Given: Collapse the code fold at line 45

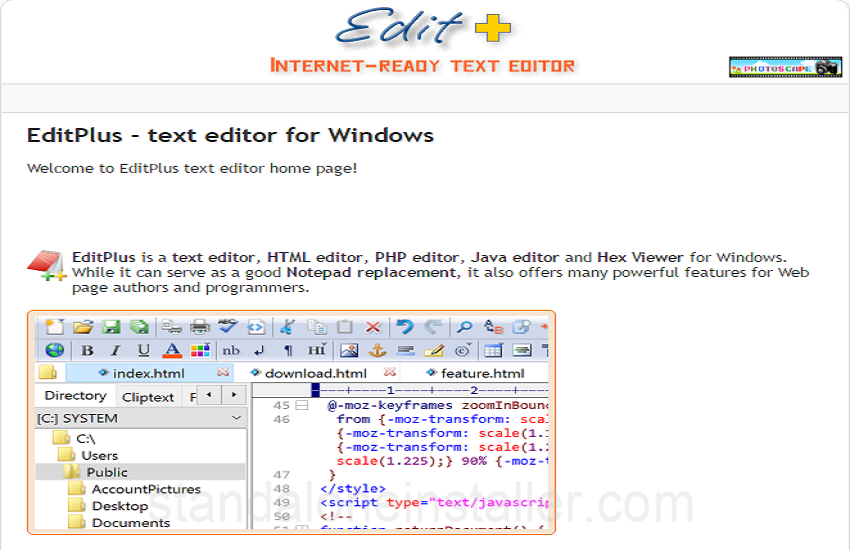Looking at the screenshot, I should point(302,405).
